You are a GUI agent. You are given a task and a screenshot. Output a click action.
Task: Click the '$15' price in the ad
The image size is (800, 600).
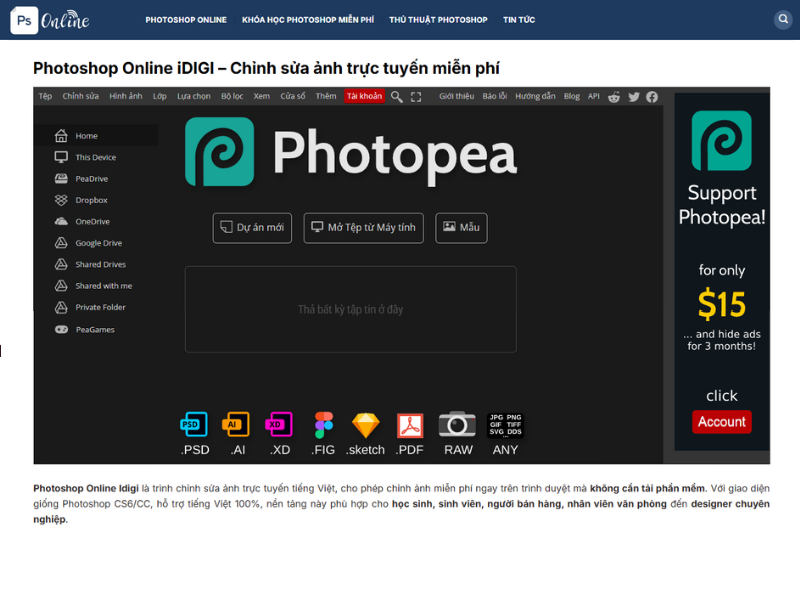tap(722, 304)
